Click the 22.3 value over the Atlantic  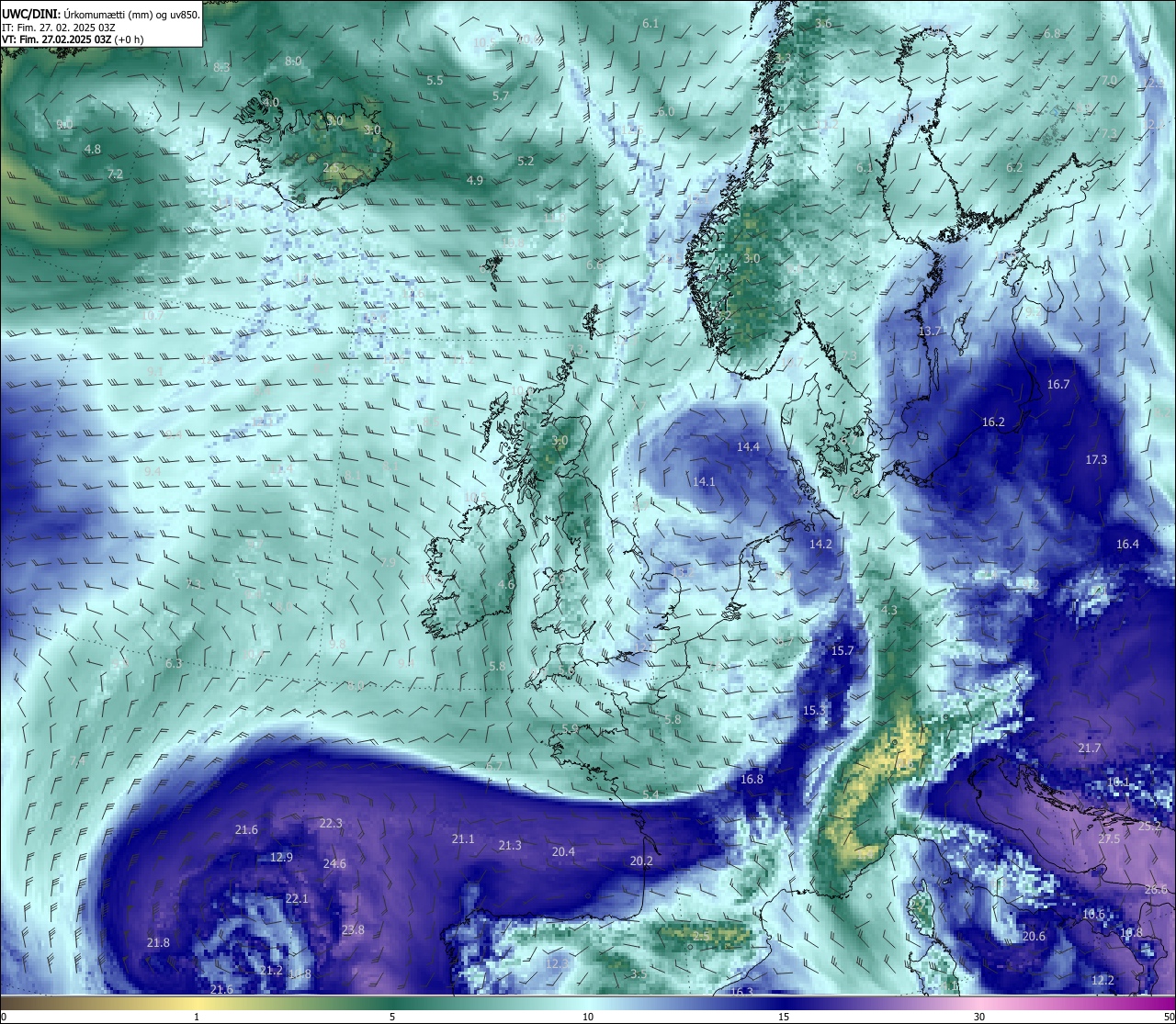tap(331, 824)
